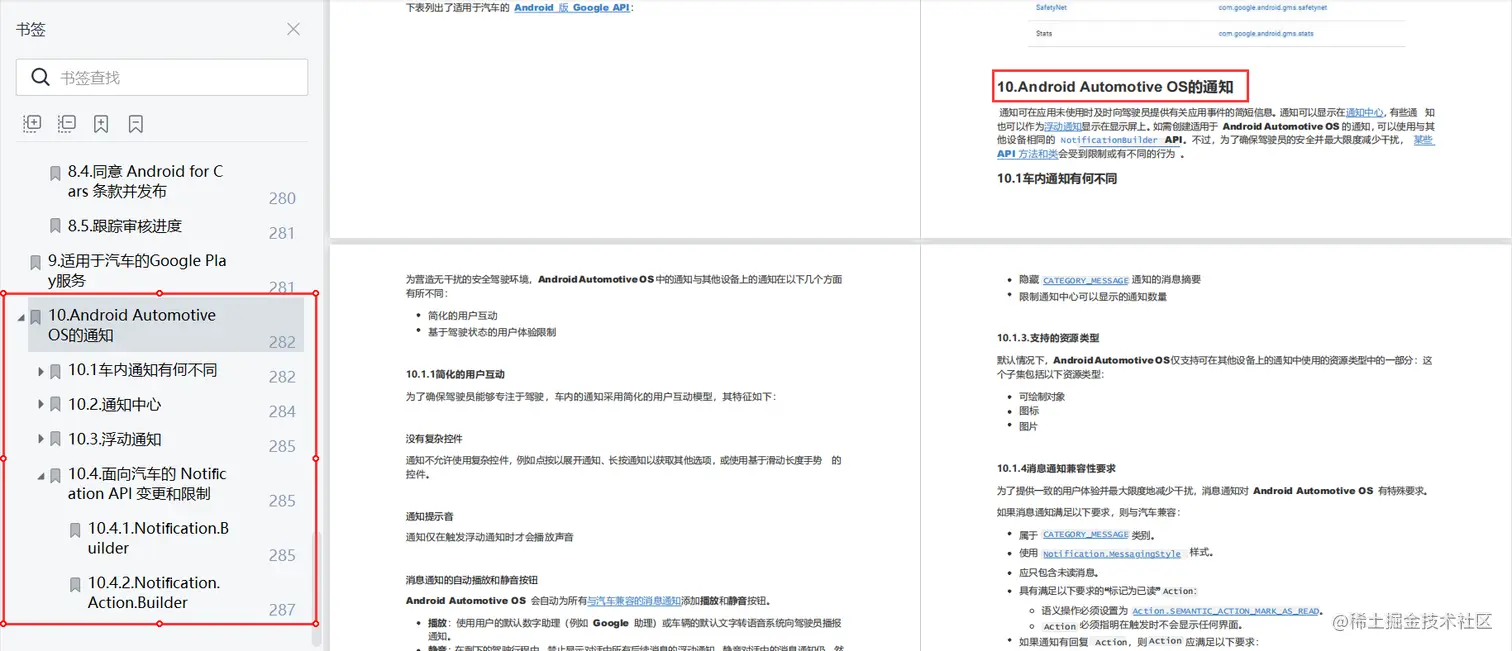Image resolution: width=1512 pixels, height=651 pixels.
Task: Close the 书签 bookmarks panel
Action: click(x=293, y=29)
